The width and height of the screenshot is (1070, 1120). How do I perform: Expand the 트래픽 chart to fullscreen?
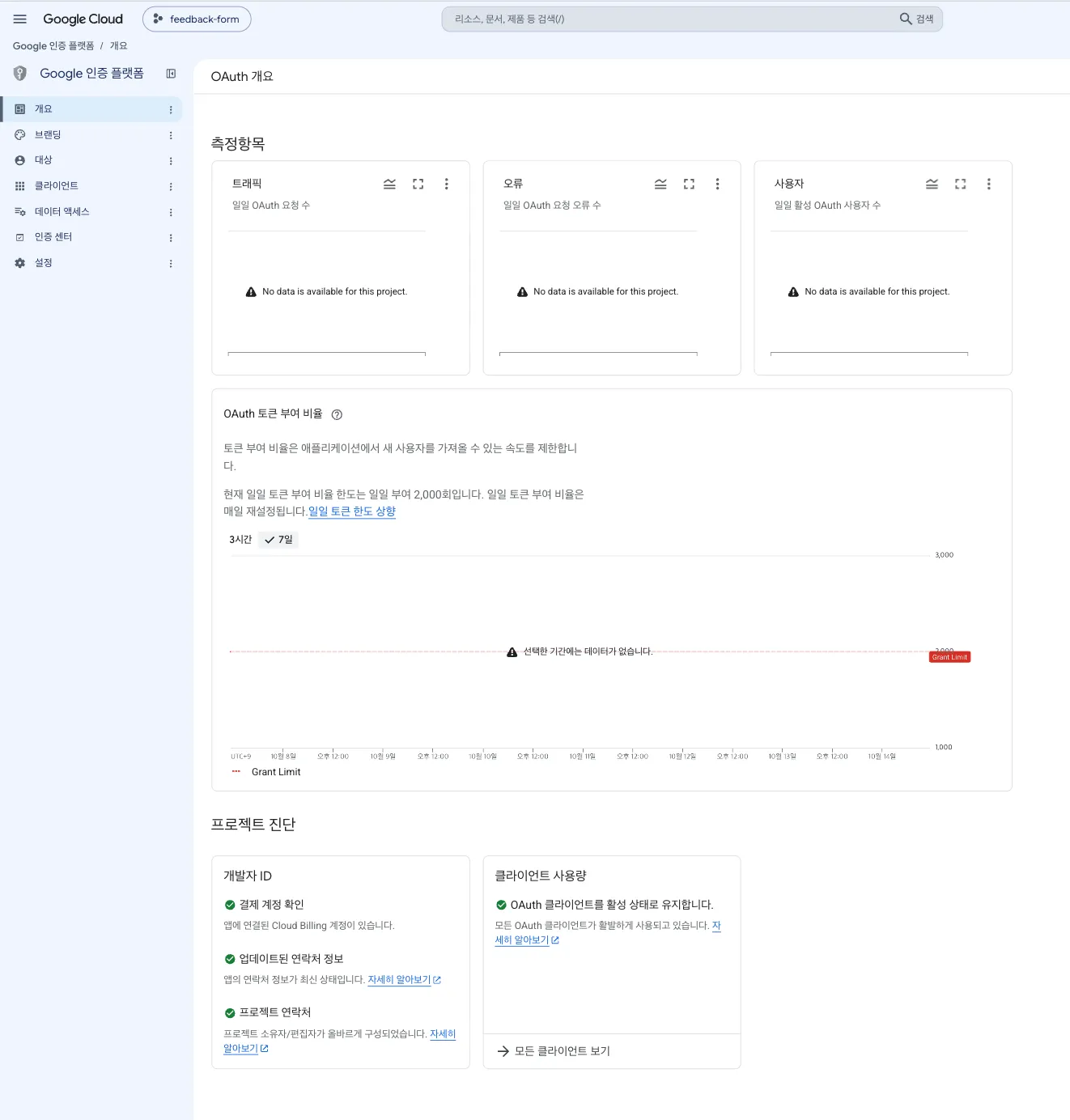point(418,184)
